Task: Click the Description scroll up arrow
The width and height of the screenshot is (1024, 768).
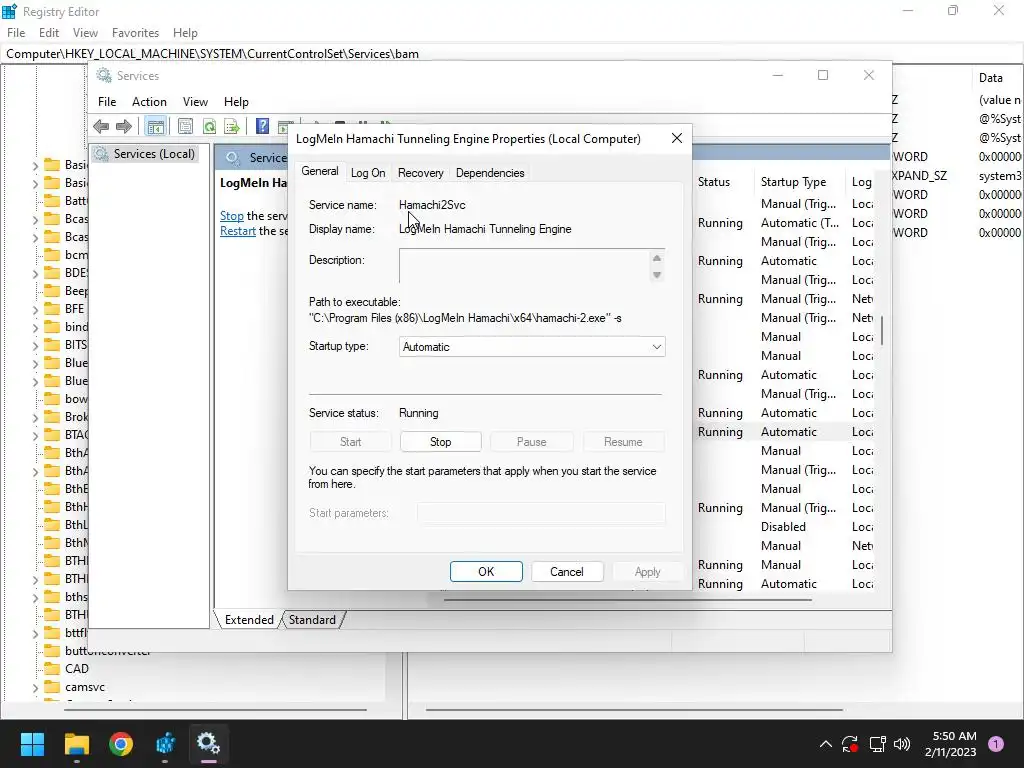Action: (x=657, y=258)
